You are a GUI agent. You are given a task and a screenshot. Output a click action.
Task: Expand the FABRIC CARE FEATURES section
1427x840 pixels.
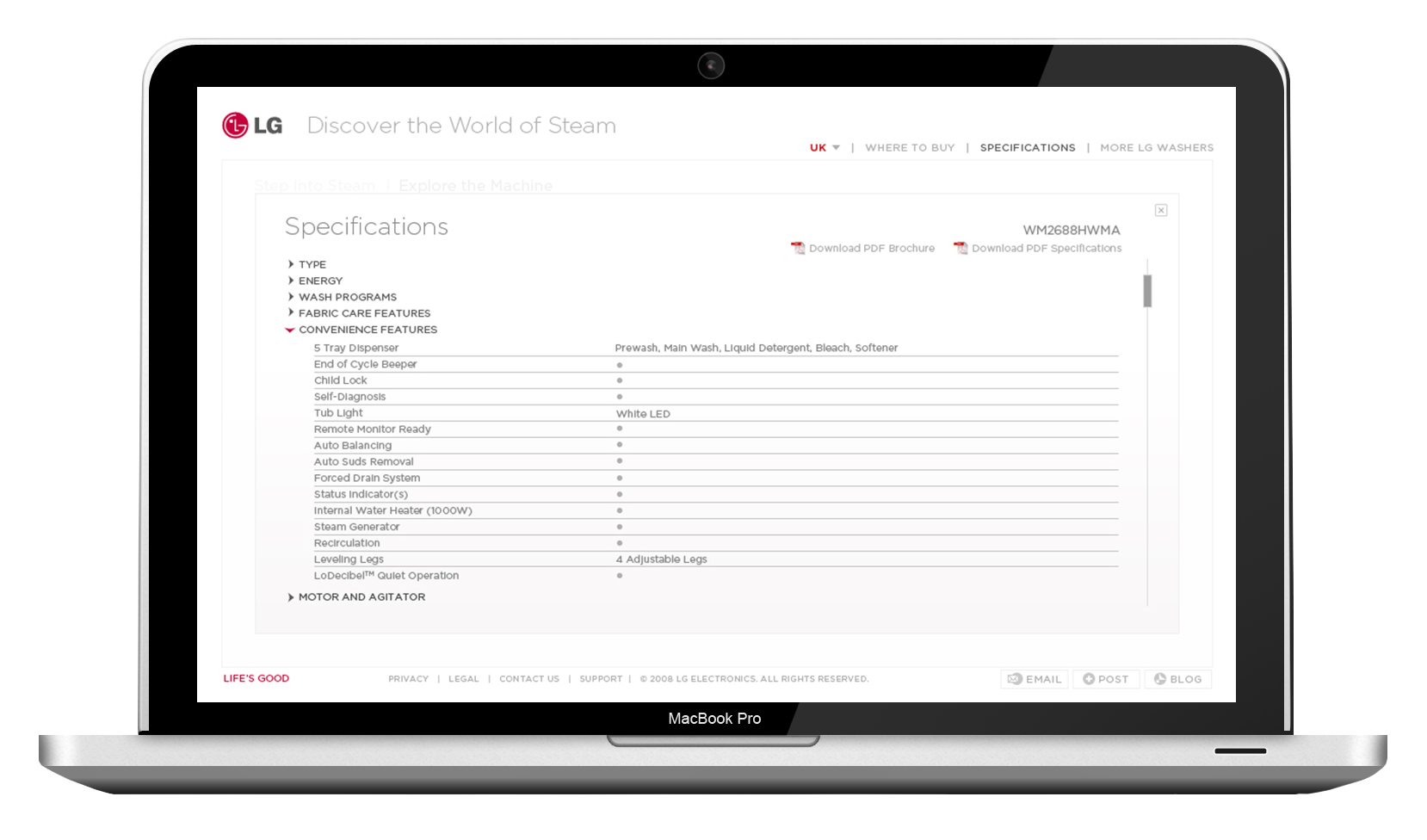359,313
